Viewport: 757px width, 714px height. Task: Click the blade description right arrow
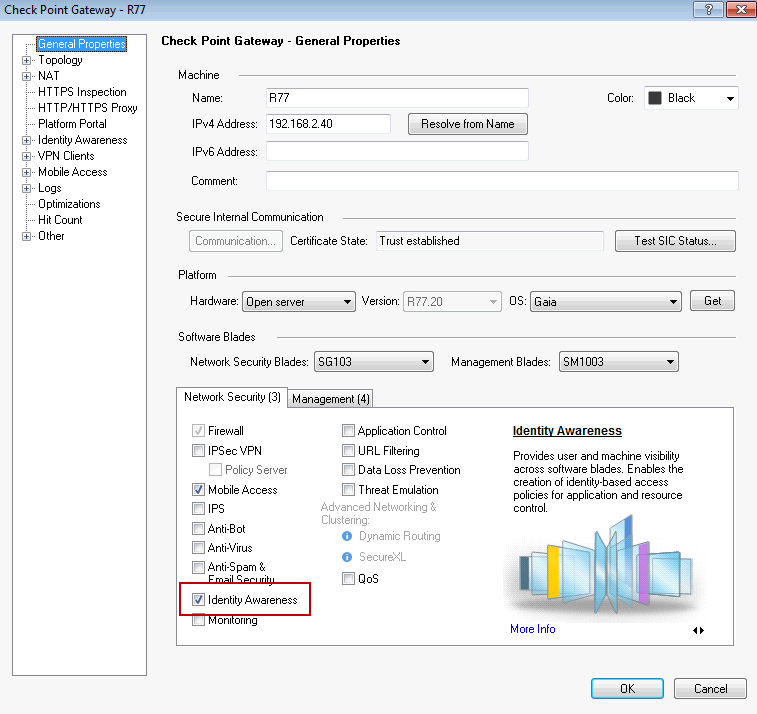point(702,630)
